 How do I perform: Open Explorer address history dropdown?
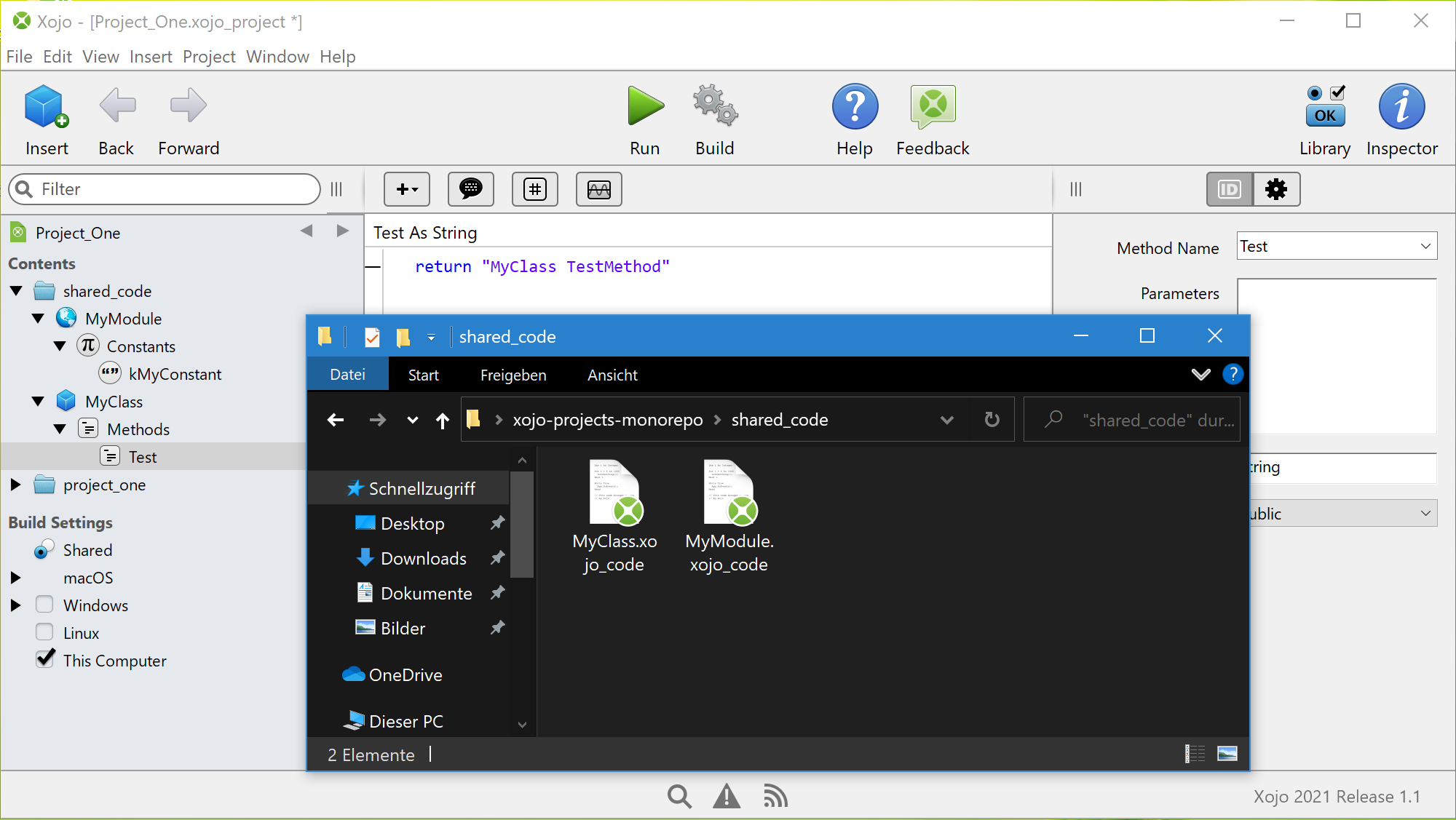[946, 420]
